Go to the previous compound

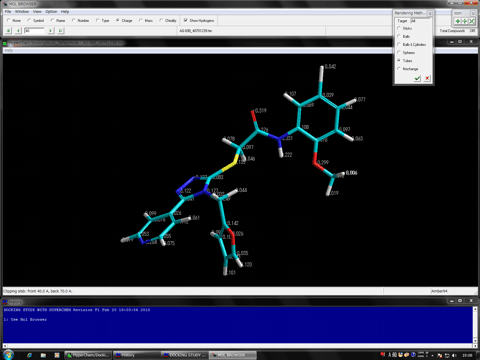click(x=18, y=31)
